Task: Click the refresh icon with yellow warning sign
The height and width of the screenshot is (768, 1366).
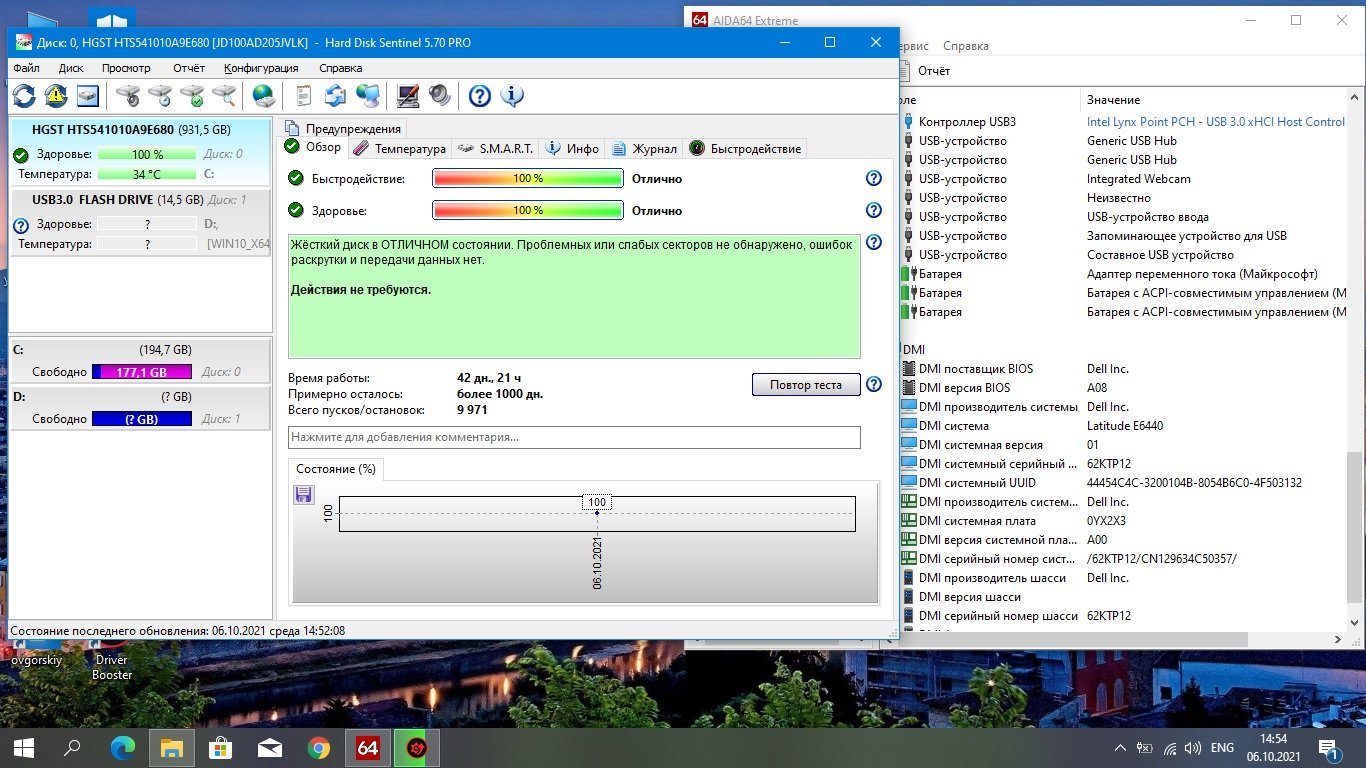Action: click(56, 96)
